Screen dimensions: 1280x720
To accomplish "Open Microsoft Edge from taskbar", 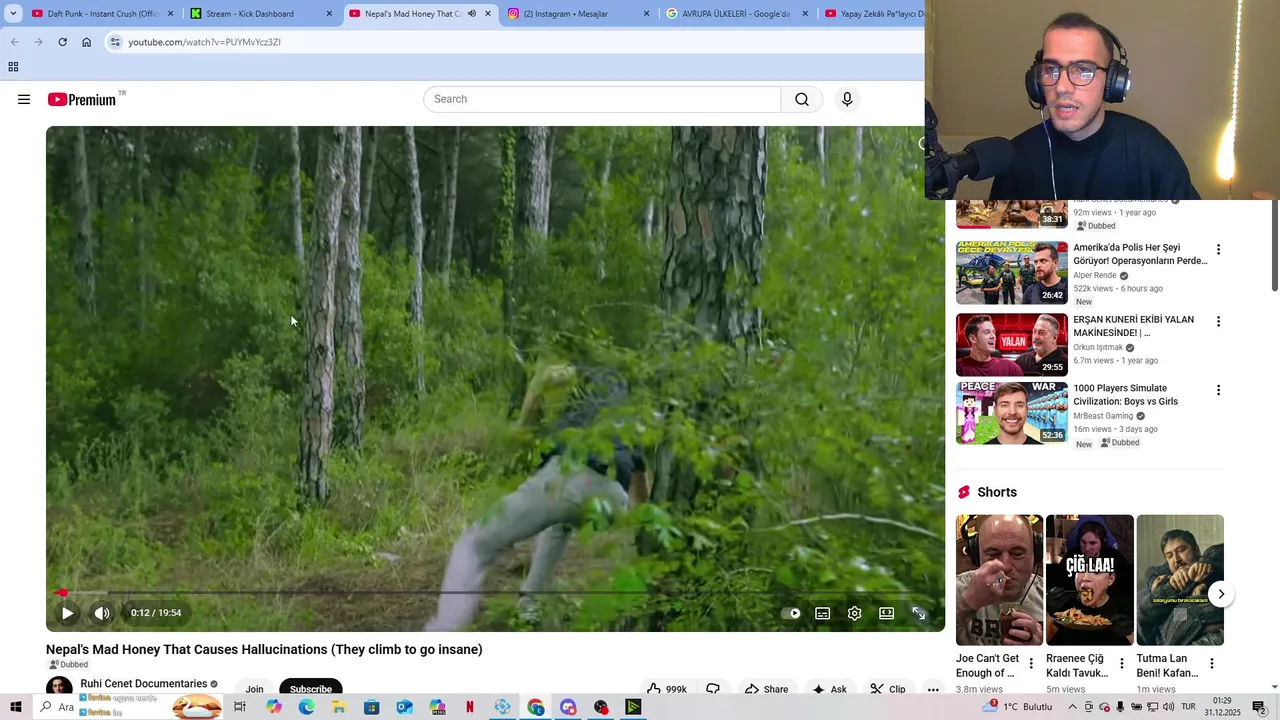I will click(306, 707).
